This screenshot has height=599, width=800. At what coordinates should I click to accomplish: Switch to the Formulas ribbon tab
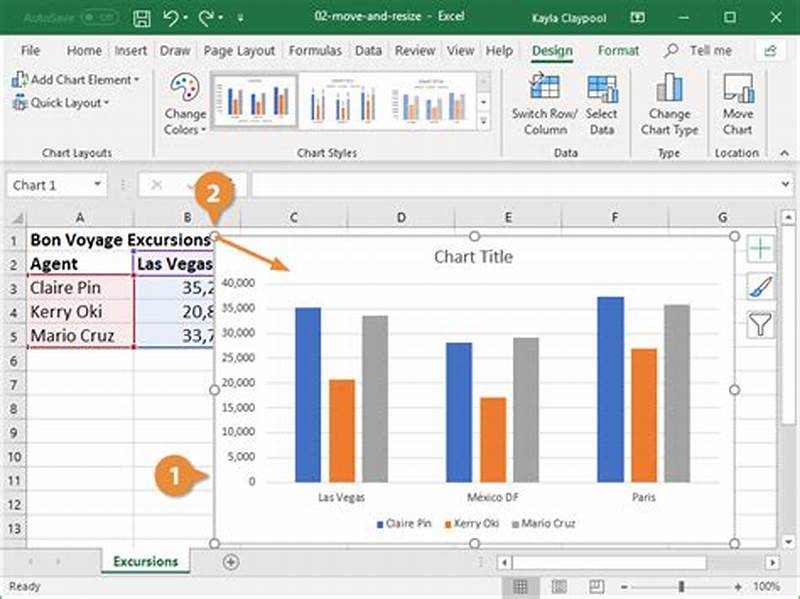click(x=315, y=51)
